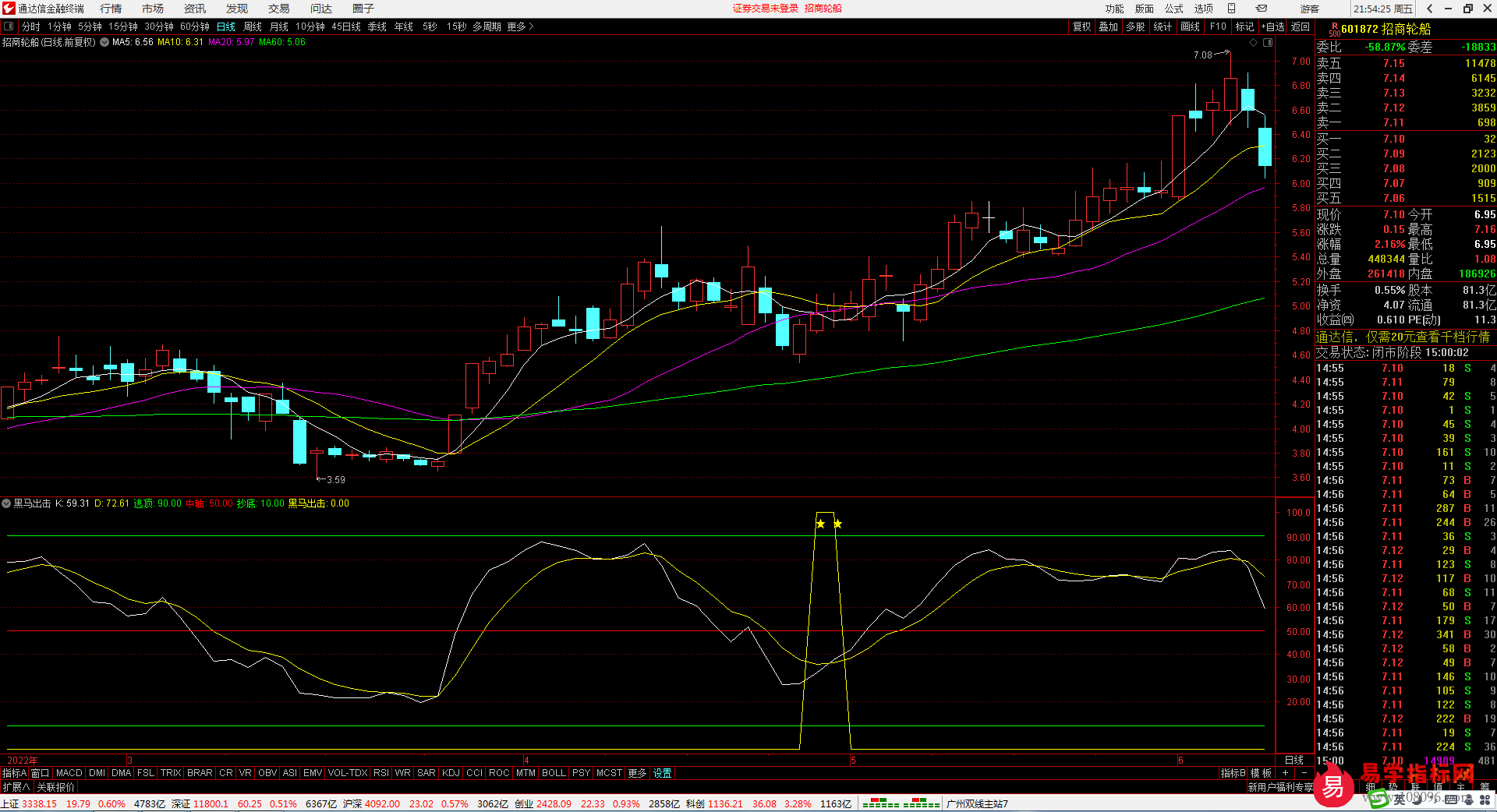The height and width of the screenshot is (812, 1497).
Task: Switch to the 窗口 tab
Action: click(41, 773)
